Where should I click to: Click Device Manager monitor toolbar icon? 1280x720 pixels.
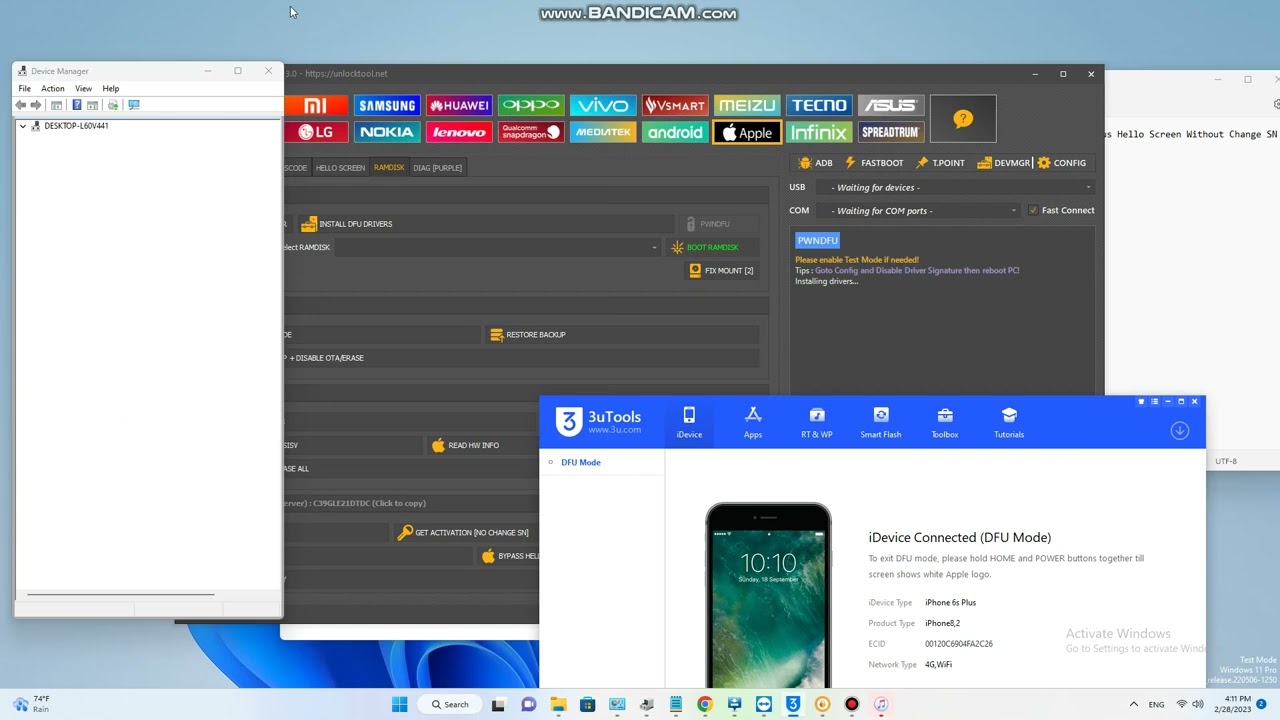pyautogui.click(x=134, y=105)
